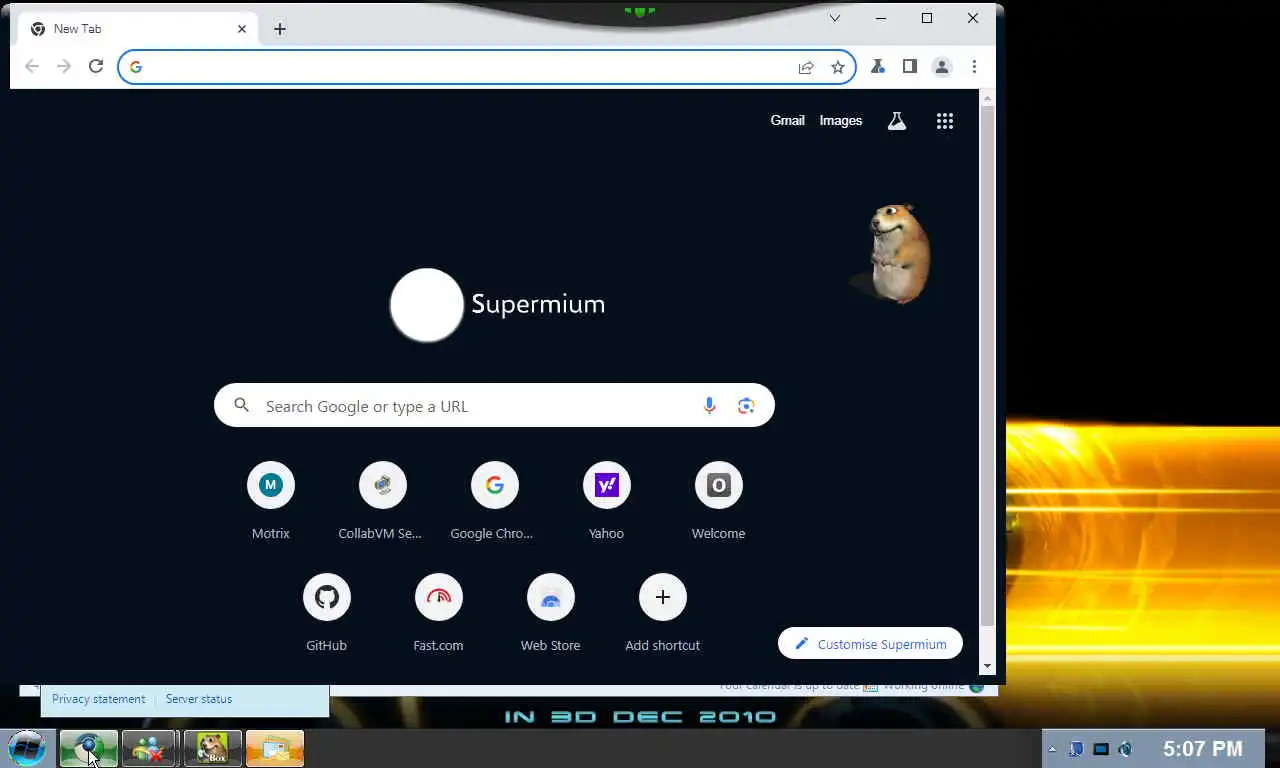The width and height of the screenshot is (1280, 768).
Task: Click Add shortcut button
Action: [x=662, y=612]
